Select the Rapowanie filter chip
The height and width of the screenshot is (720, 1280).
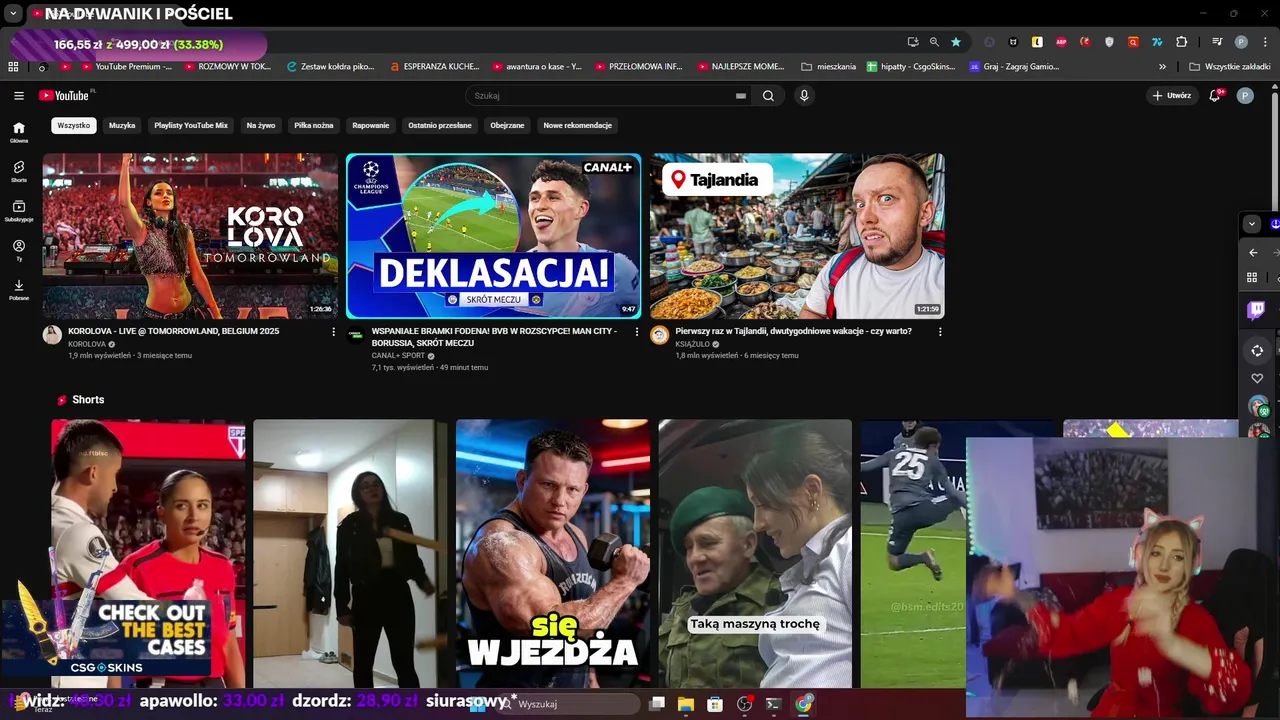click(x=371, y=126)
